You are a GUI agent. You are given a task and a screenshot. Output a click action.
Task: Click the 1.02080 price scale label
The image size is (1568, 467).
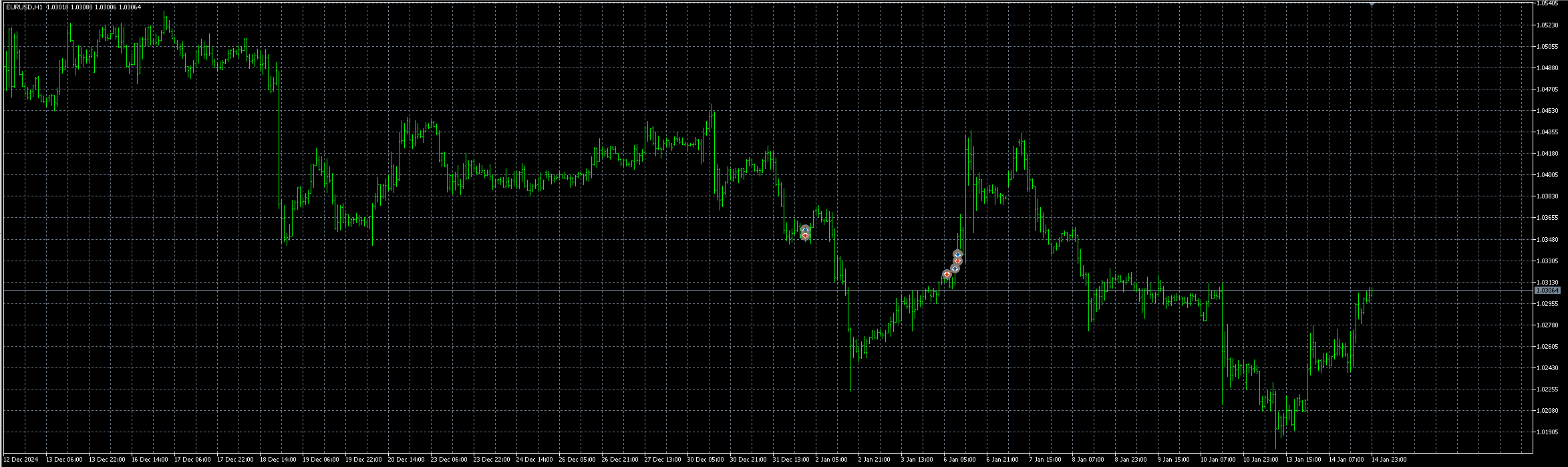(x=1547, y=410)
